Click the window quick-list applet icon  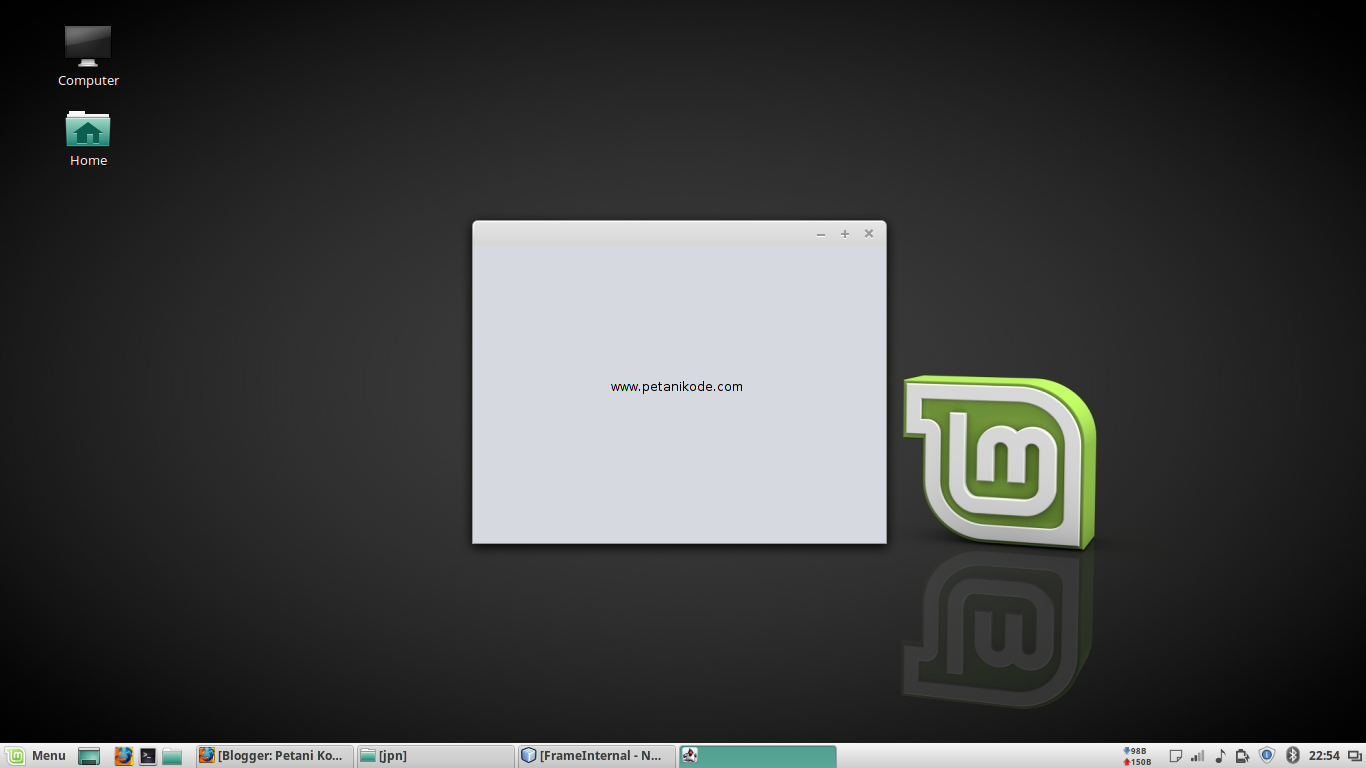[x=1354, y=756]
